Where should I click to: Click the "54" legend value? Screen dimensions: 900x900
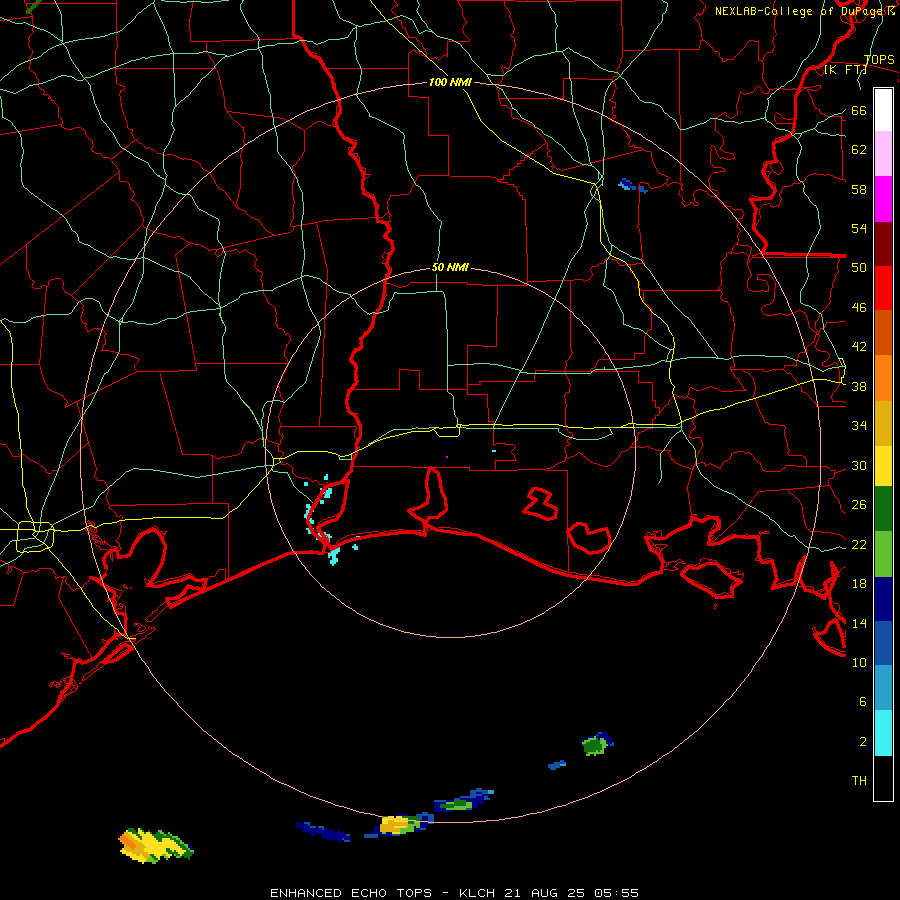859,228
